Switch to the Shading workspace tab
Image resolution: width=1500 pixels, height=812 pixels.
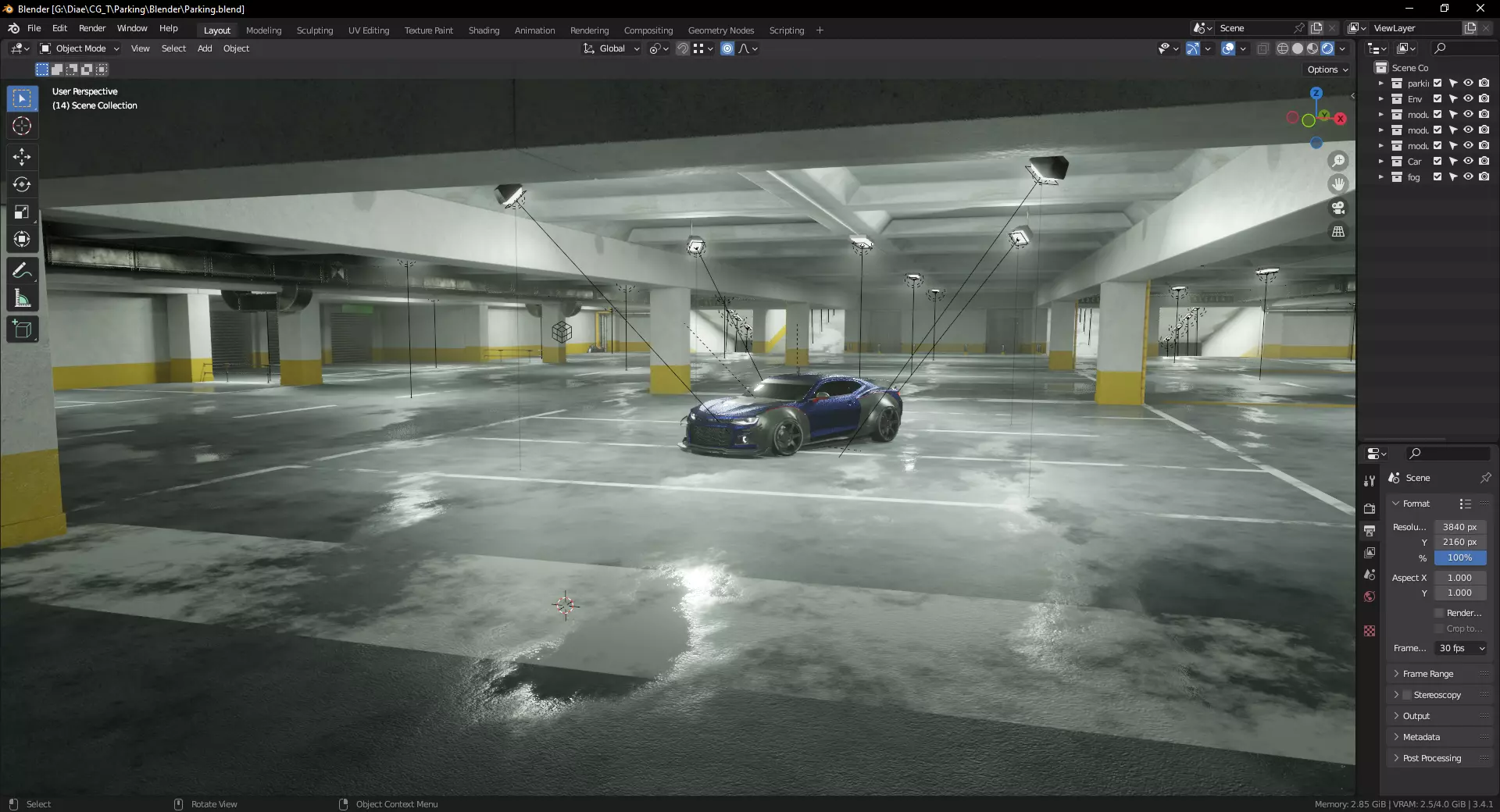(x=484, y=30)
